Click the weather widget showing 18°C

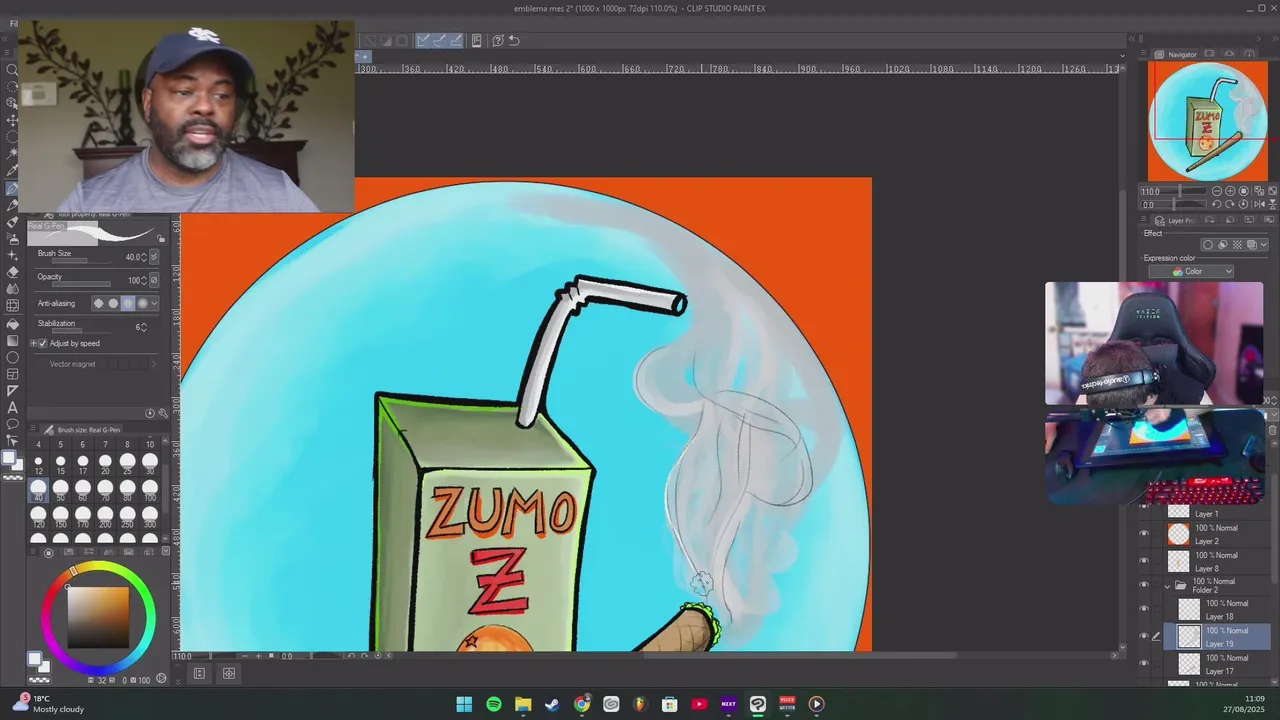(50, 704)
